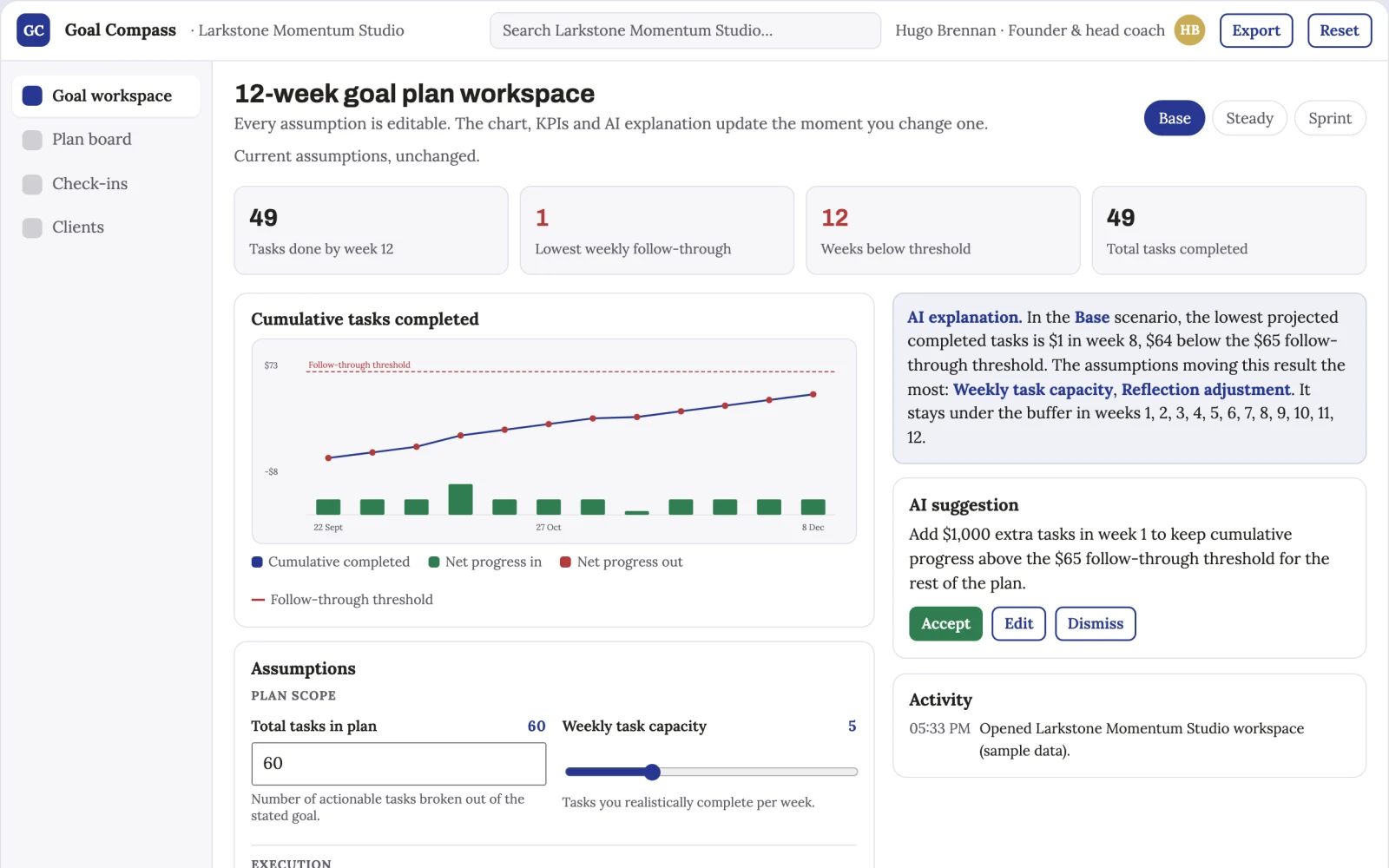This screenshot has height=868, width=1389.
Task: Toggle the Net progress out legend swatch
Action: point(566,562)
